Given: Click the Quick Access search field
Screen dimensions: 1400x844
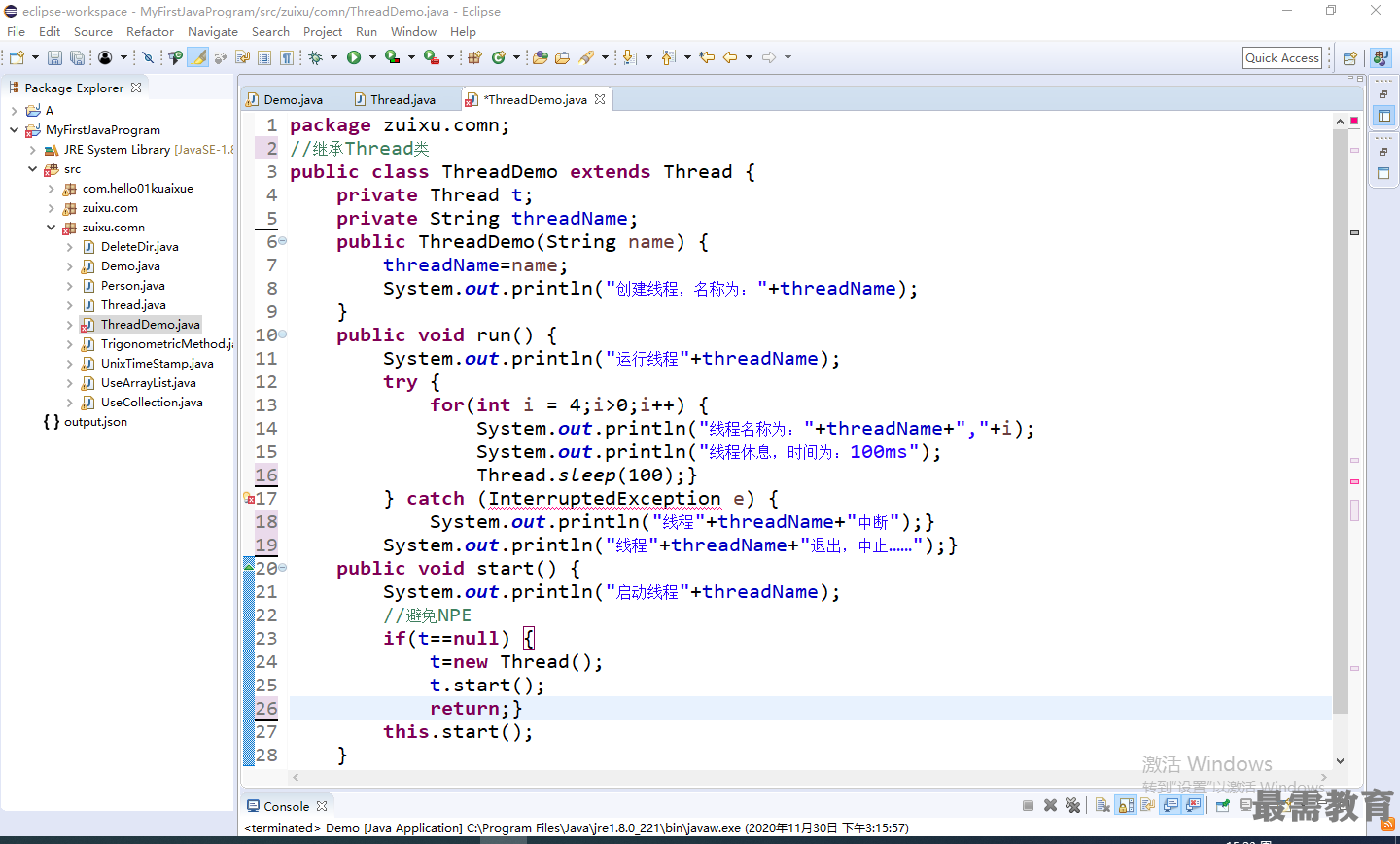Looking at the screenshot, I should click(x=1282, y=57).
